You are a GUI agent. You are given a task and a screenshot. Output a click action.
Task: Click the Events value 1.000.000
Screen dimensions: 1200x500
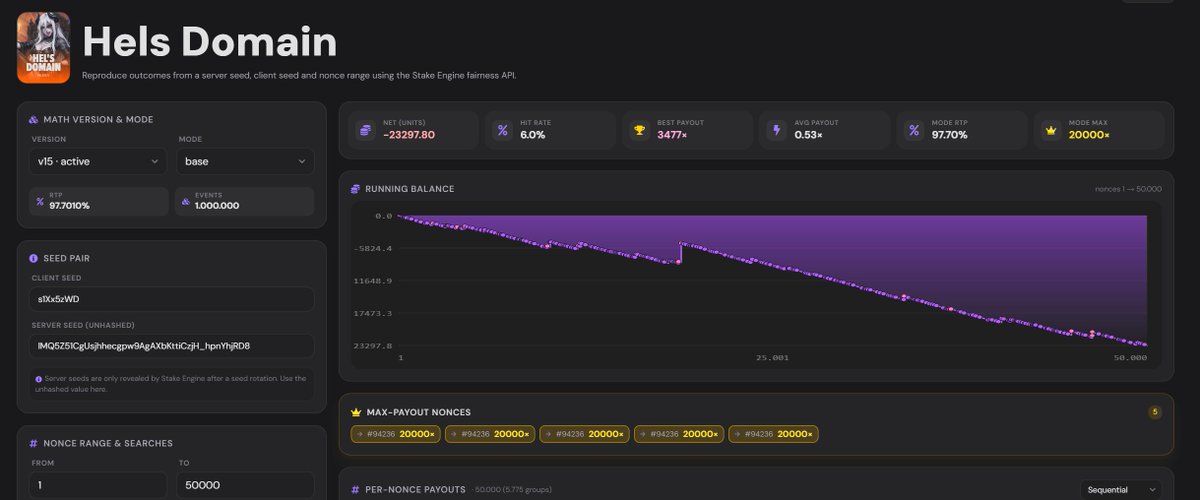218,205
